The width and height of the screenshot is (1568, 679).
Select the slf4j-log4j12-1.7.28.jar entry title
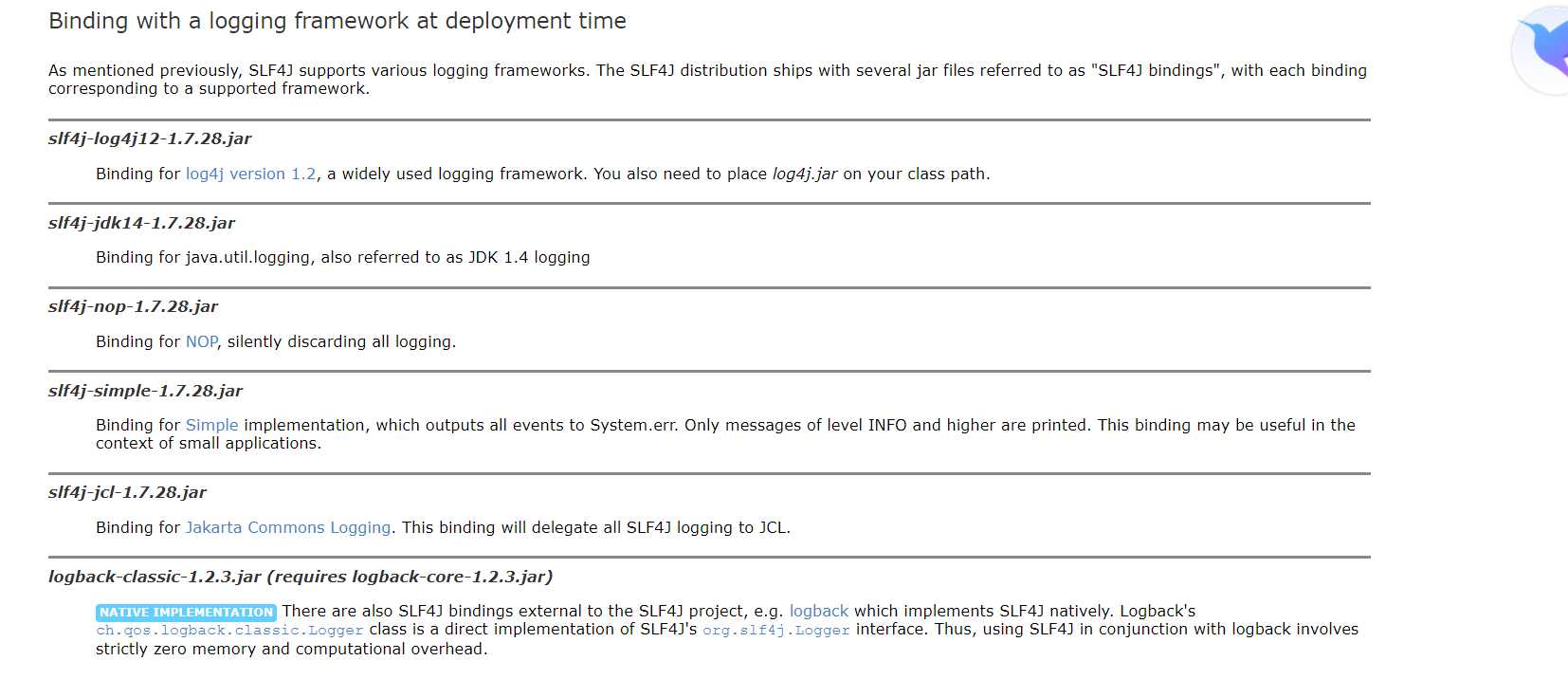pos(150,138)
